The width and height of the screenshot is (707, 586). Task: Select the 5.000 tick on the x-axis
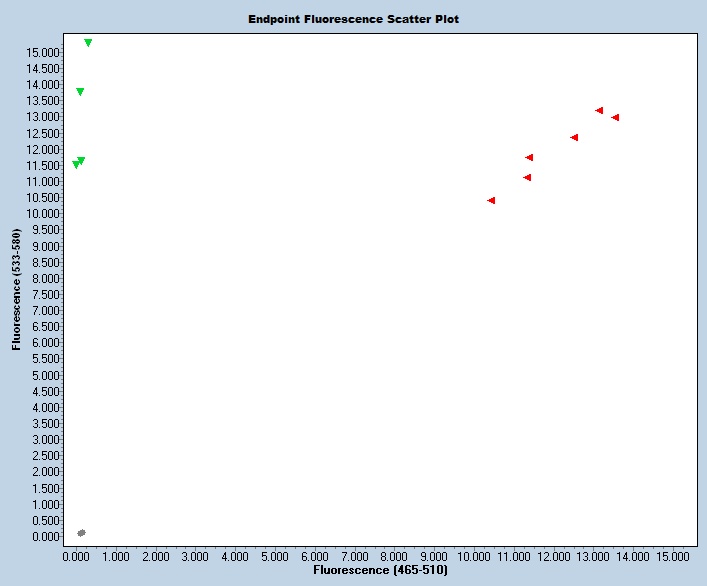(275, 555)
